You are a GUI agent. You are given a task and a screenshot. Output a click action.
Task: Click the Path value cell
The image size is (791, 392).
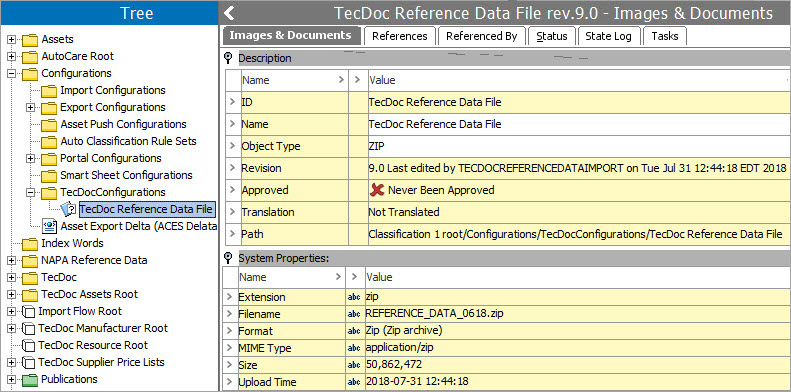579,234
